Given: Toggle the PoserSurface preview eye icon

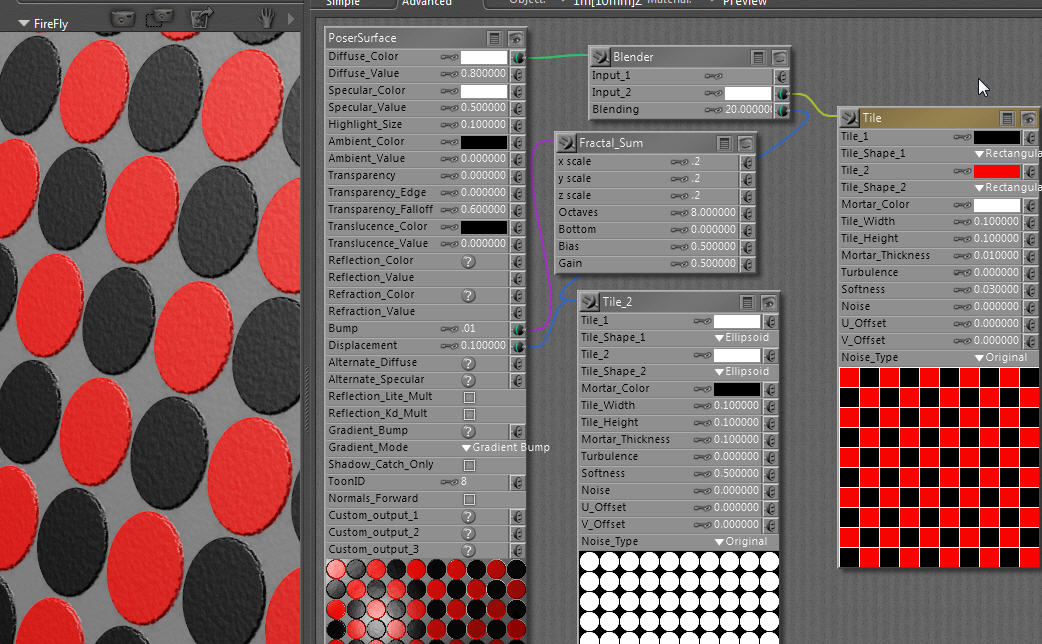Looking at the screenshot, I should (516, 38).
